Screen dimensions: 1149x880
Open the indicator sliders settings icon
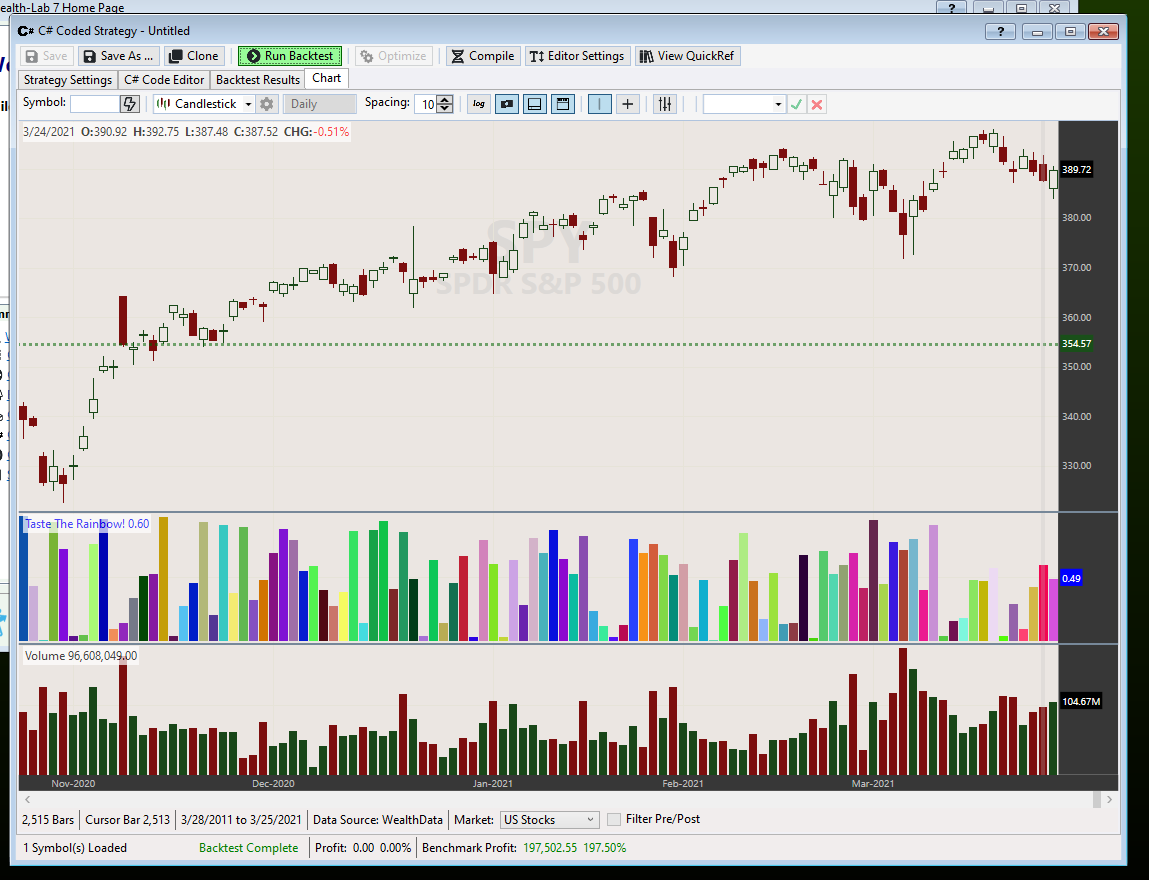pos(665,104)
